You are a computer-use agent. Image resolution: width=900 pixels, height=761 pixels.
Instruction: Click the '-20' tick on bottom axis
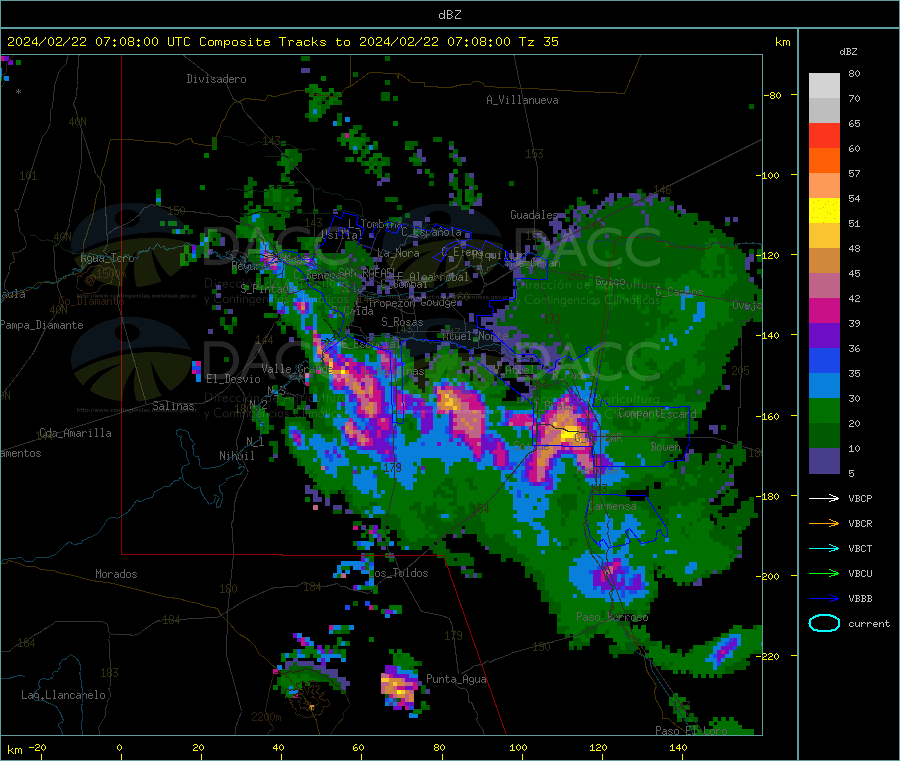37,747
